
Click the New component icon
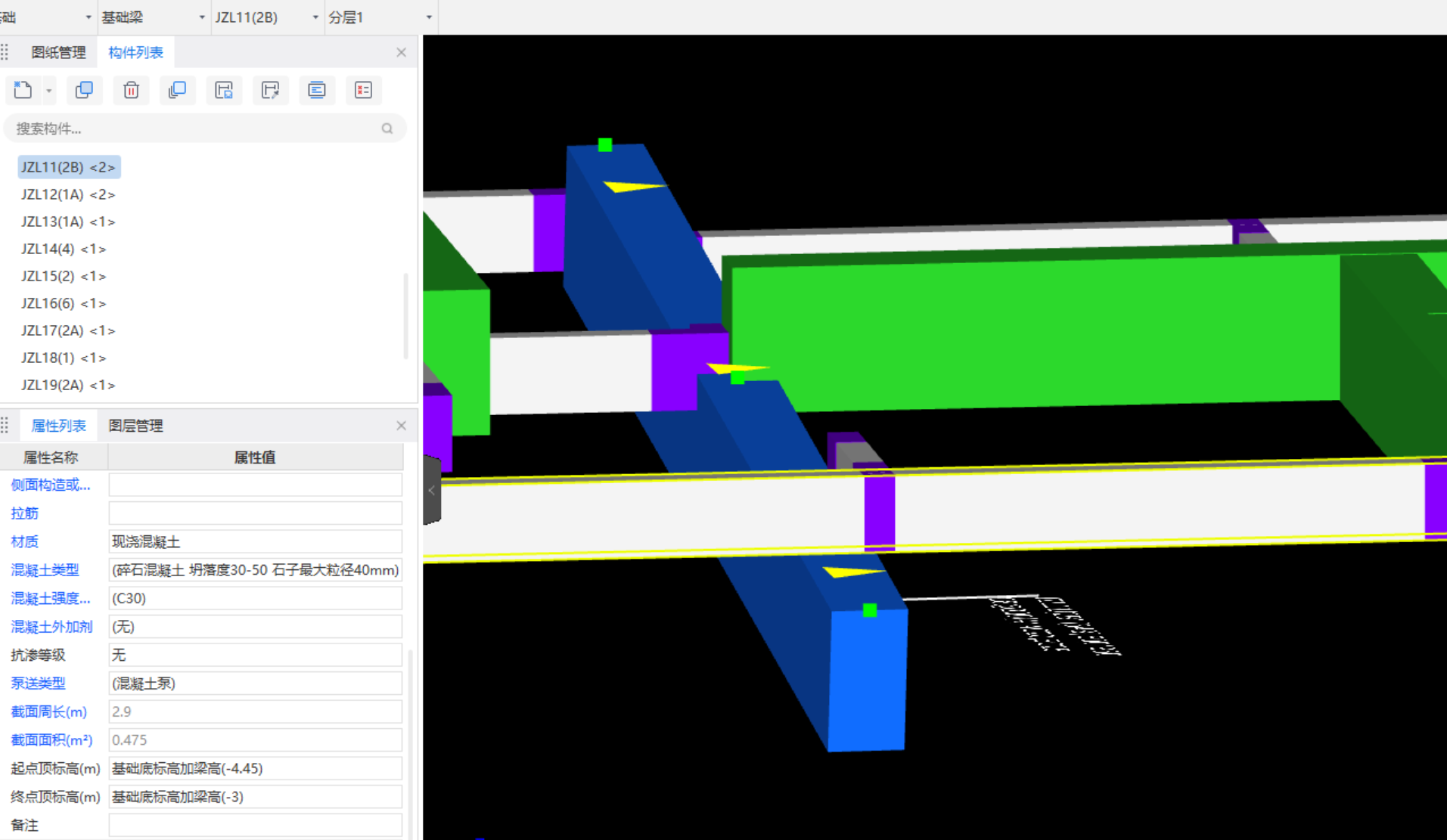pyautogui.click(x=23, y=90)
